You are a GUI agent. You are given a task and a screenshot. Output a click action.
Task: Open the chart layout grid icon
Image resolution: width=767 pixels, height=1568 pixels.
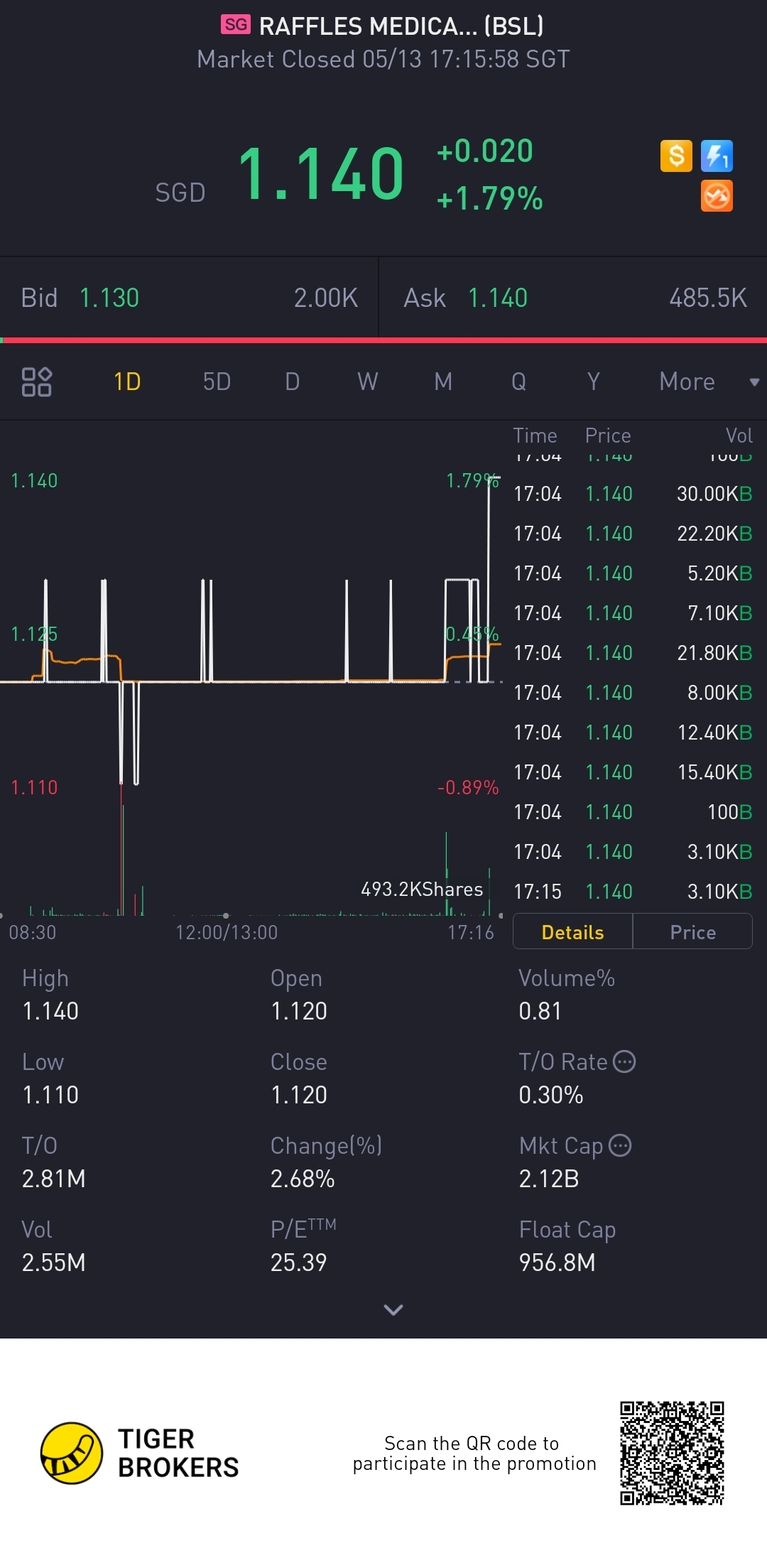pos(36,382)
